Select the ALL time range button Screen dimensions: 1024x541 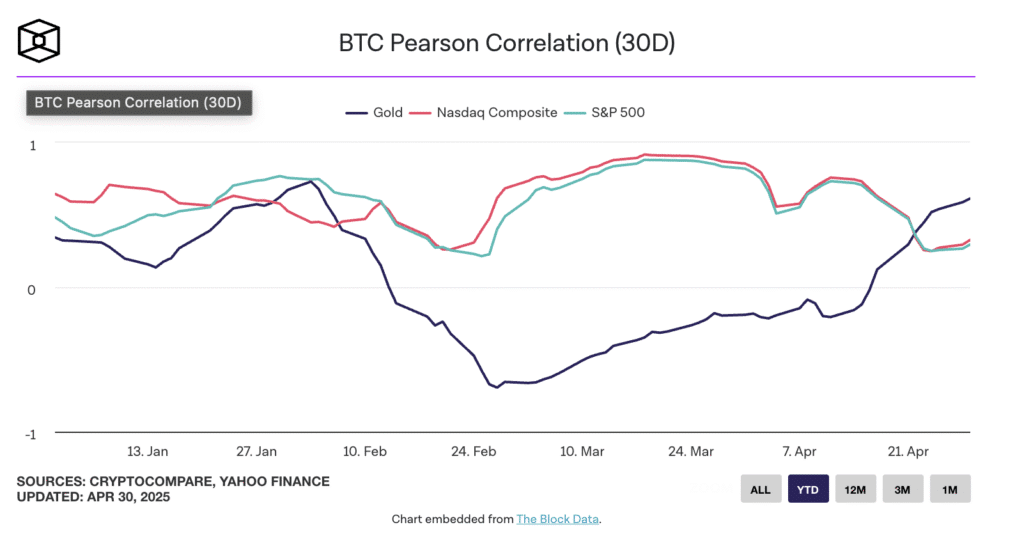point(760,489)
